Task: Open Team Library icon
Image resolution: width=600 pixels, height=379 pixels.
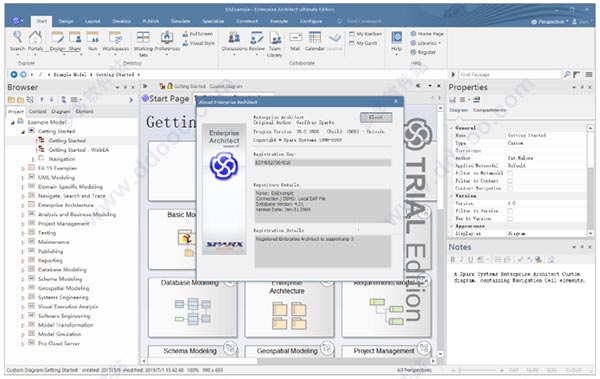Action: point(275,44)
